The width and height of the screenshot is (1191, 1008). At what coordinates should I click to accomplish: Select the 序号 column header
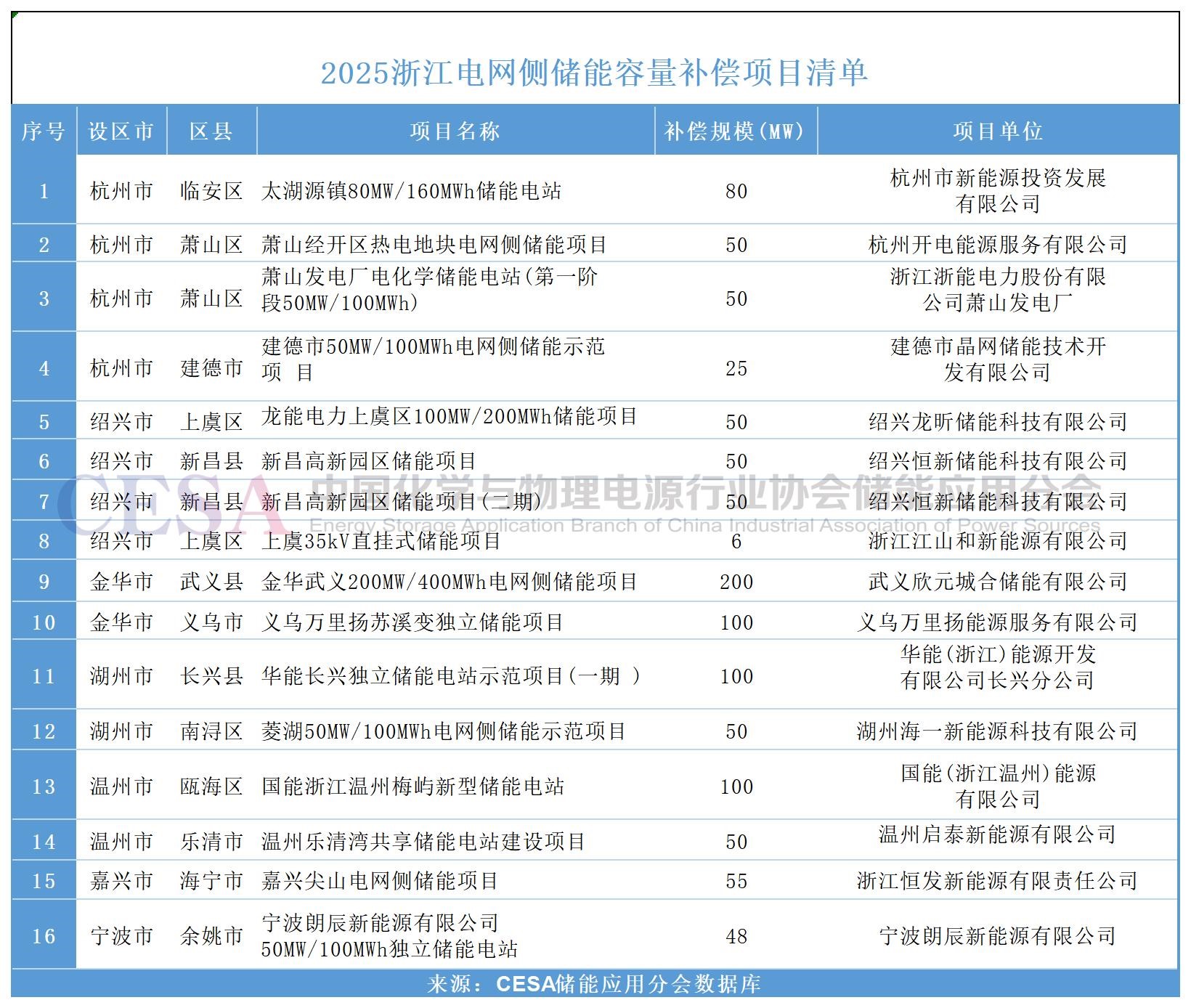[x=44, y=131]
